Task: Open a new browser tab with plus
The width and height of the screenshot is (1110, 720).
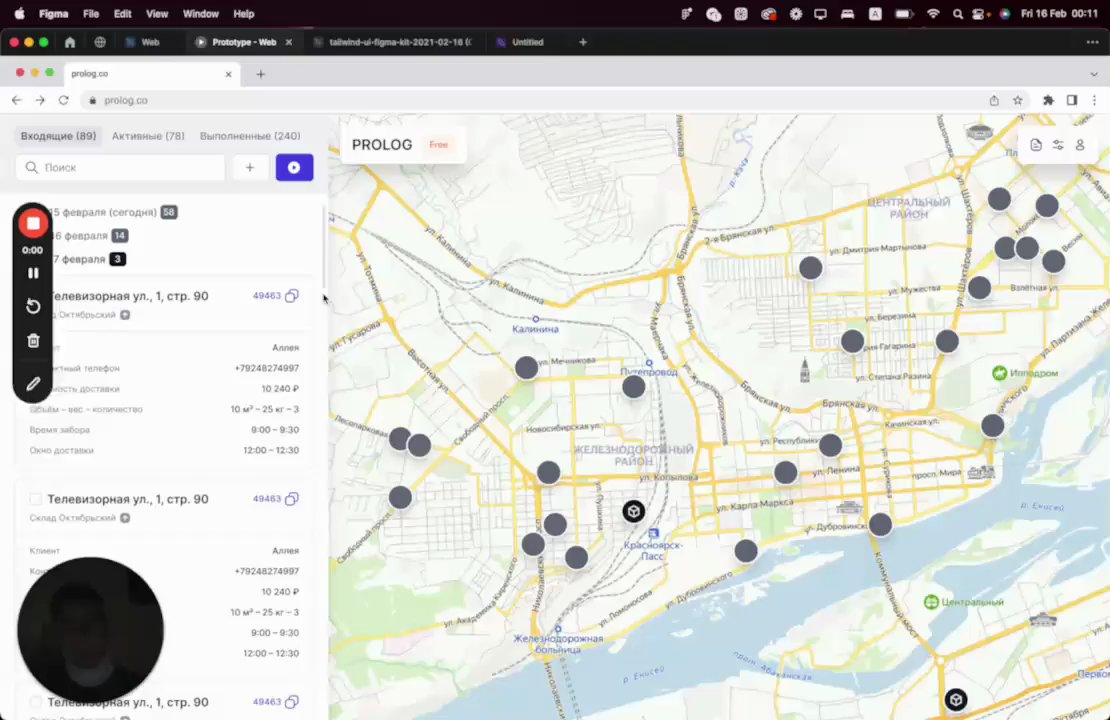Action: click(x=261, y=74)
